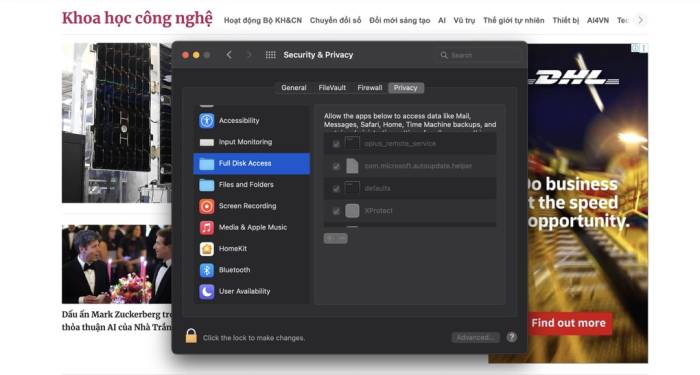Screen dimensions: 700x375
Task: Open the Zuckerberg dinner photo thumbnail
Action: [x=117, y=264]
